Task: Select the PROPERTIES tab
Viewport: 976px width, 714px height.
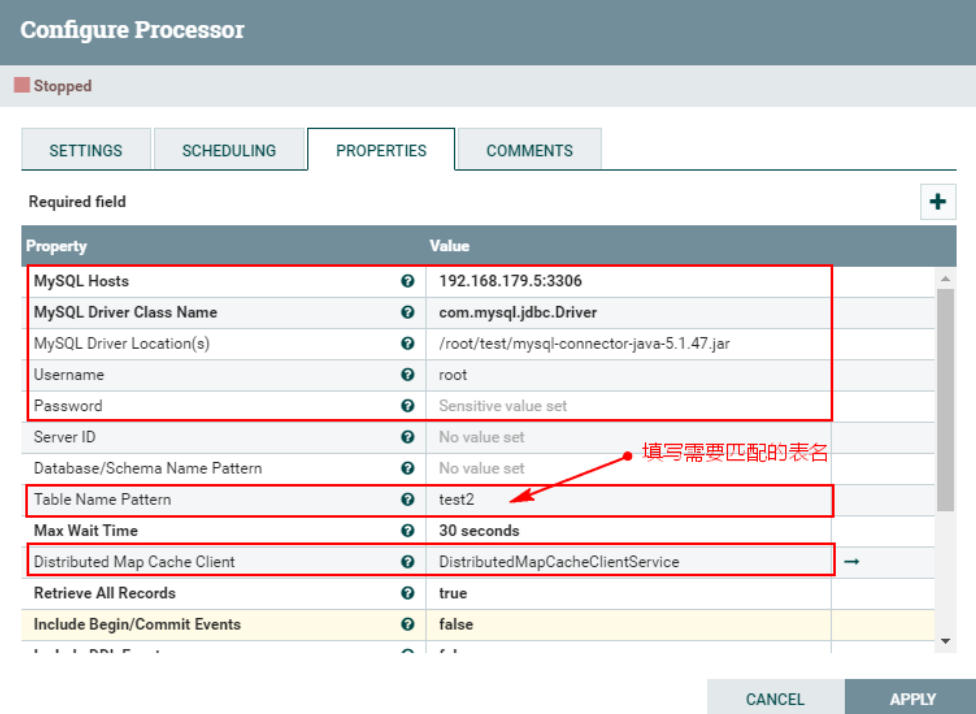Action: (381, 150)
